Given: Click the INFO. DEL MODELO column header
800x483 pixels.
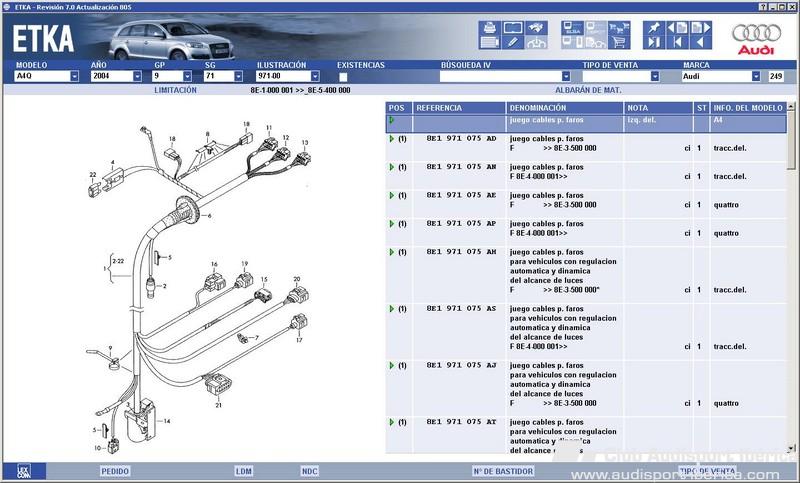Looking at the screenshot, I should click(748, 108).
